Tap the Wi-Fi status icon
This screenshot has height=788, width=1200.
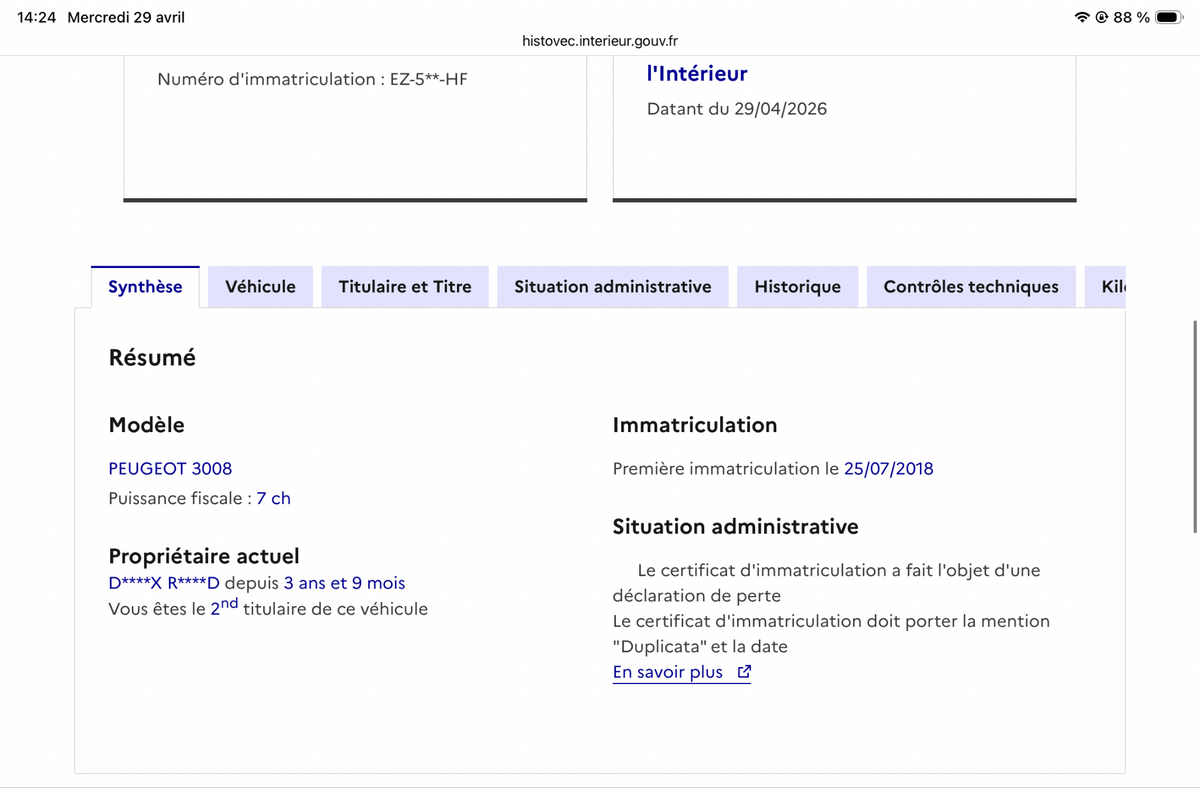point(1082,17)
